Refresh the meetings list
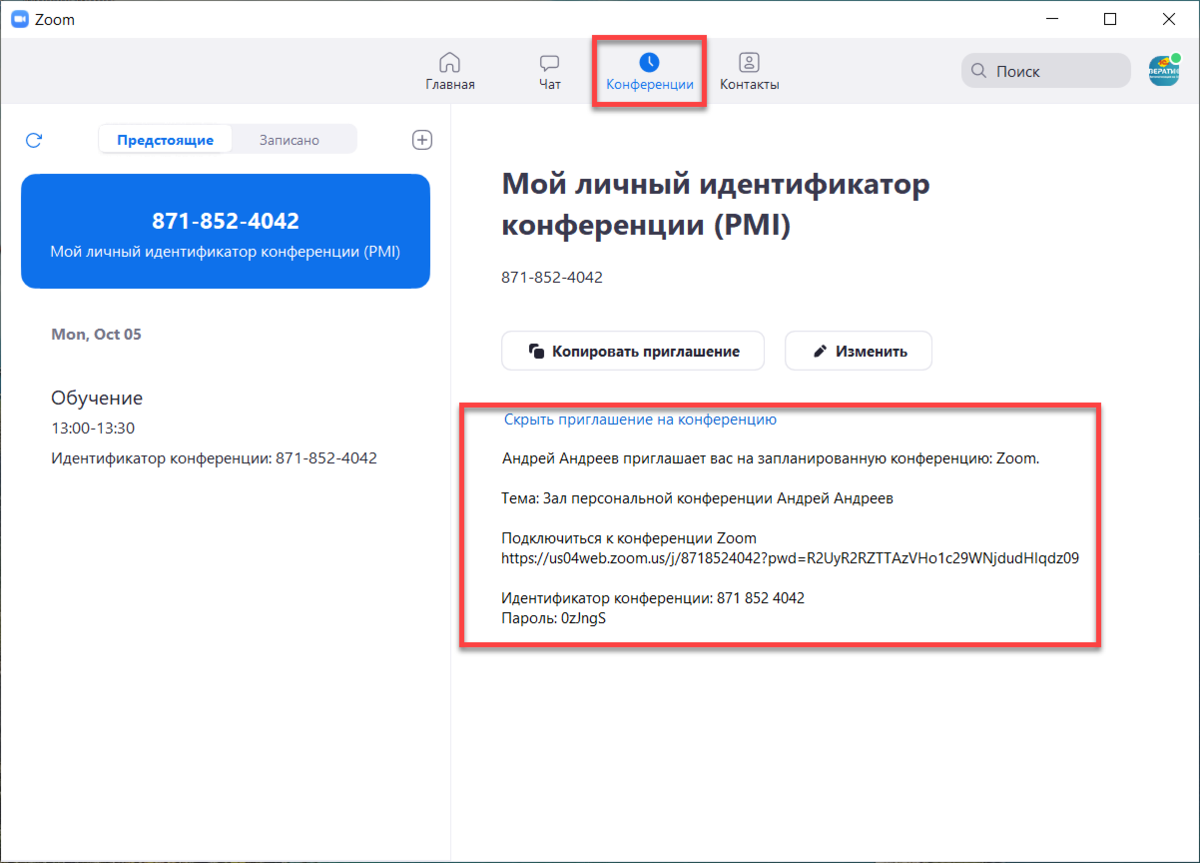The height and width of the screenshot is (863, 1200). (x=33, y=140)
